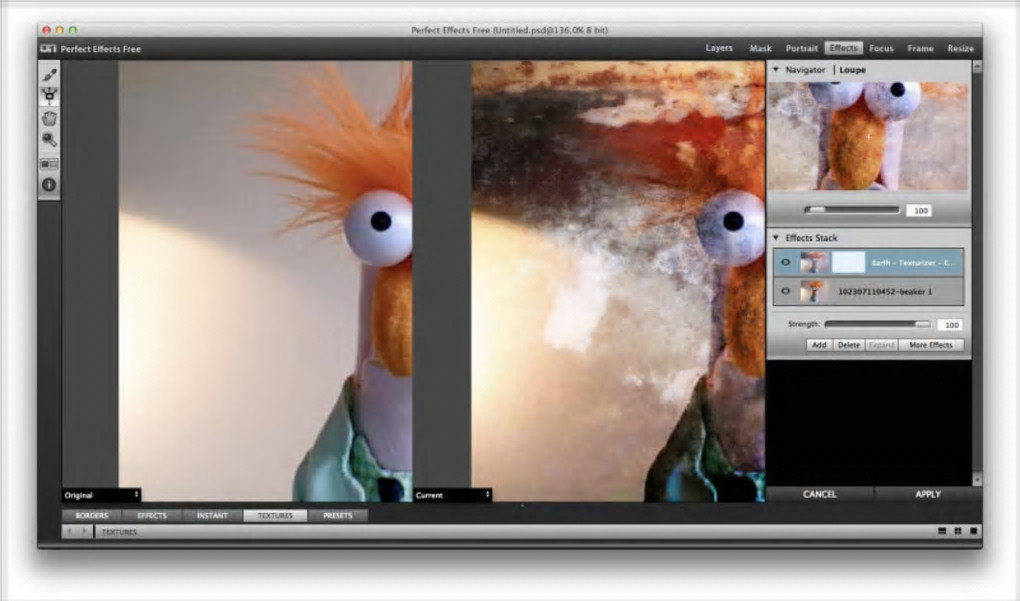Select the Earth Texturizer layer thumbnail
Image resolution: width=1020 pixels, height=601 pixels.
point(814,263)
